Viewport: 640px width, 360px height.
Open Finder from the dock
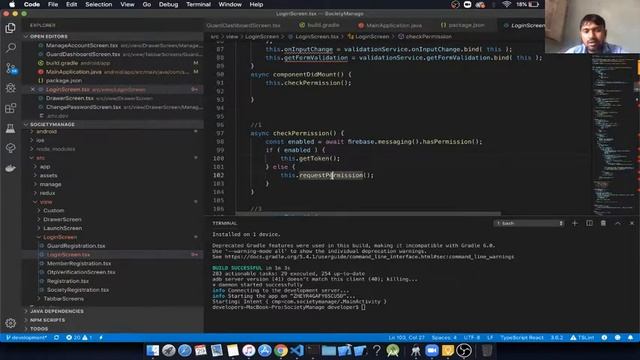pos(153,351)
